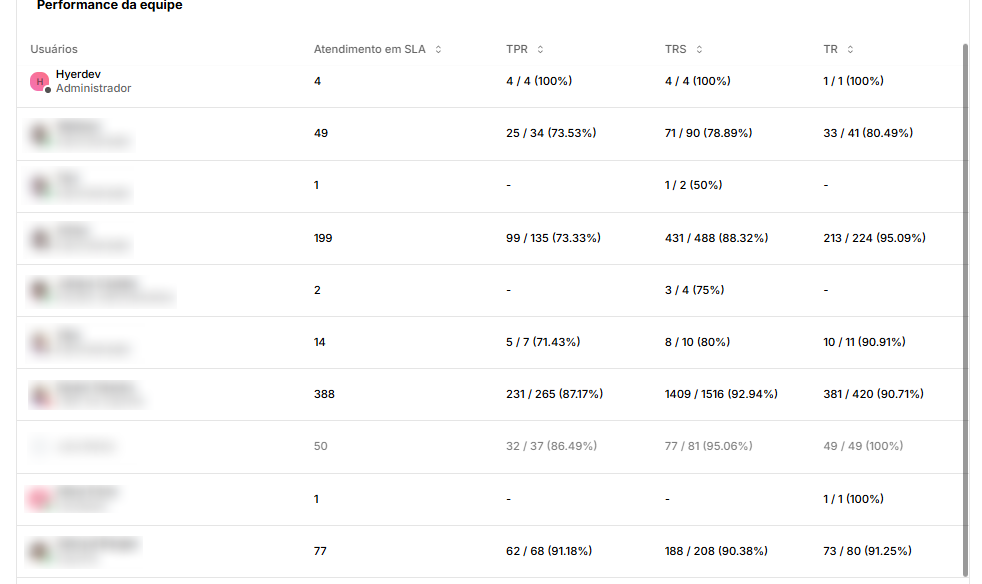Open the Hyerdev user name

pos(78,74)
